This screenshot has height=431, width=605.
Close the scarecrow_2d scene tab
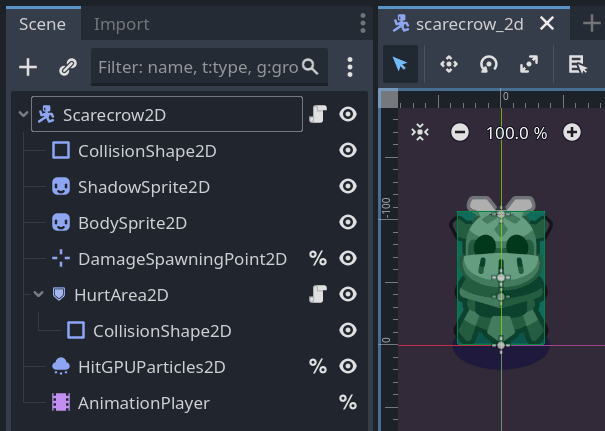[x=547, y=24]
